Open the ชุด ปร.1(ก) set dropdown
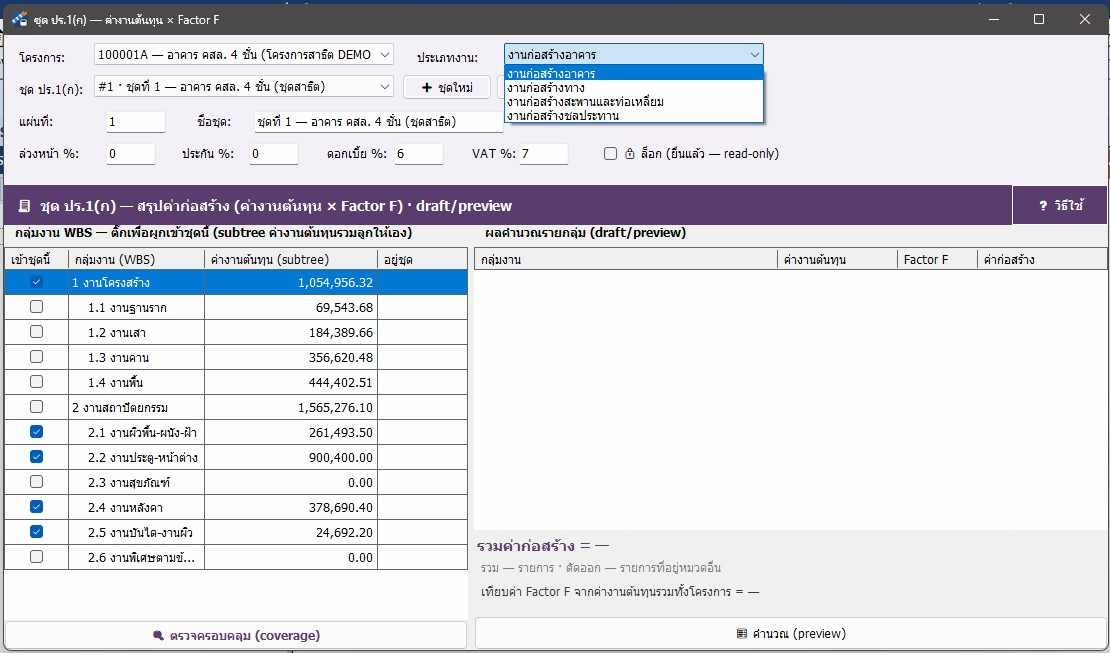Viewport: 1110px width, 653px height. coord(244,86)
